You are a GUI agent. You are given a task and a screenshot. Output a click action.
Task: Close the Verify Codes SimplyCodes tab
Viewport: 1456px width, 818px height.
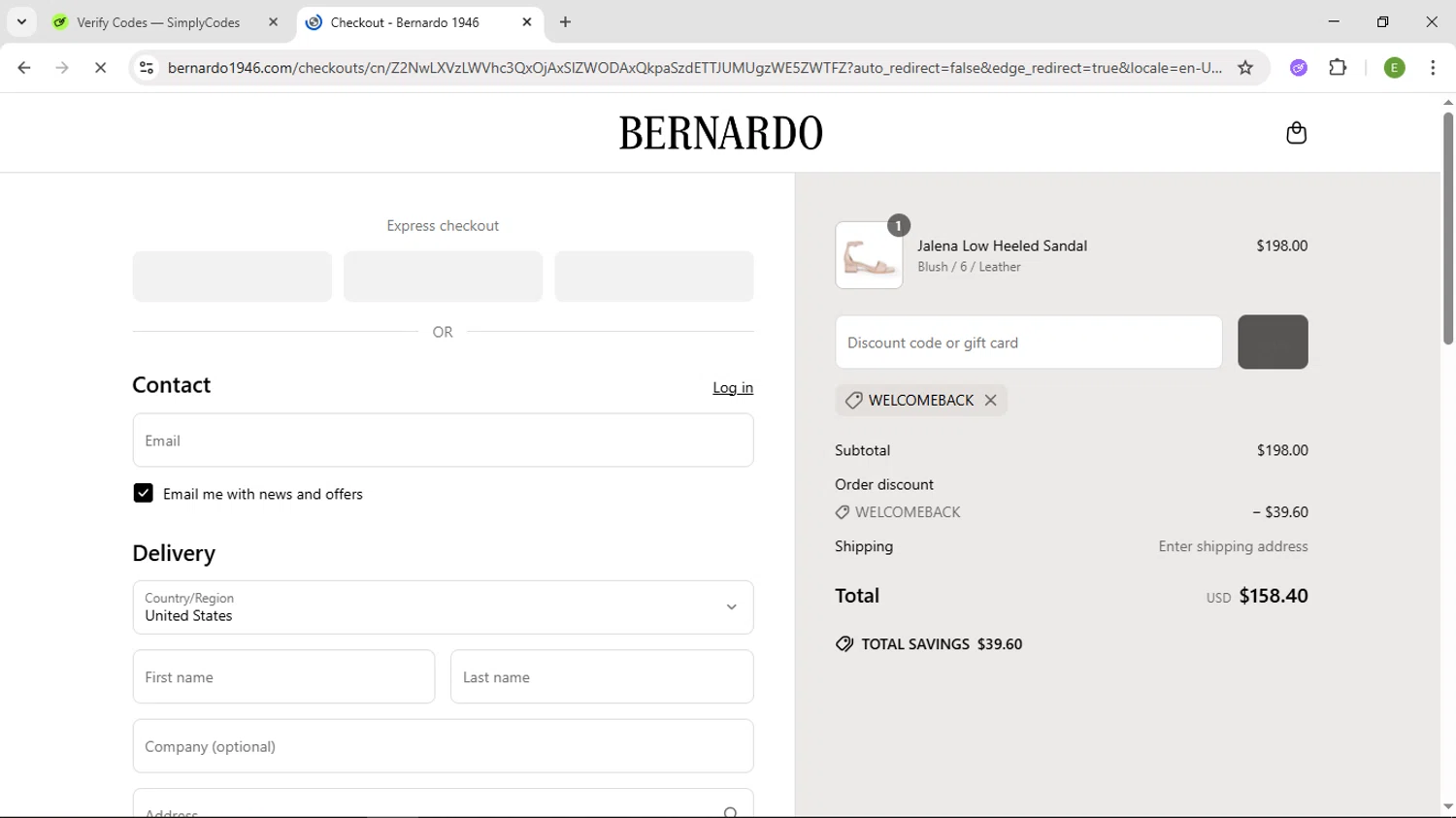273,21
